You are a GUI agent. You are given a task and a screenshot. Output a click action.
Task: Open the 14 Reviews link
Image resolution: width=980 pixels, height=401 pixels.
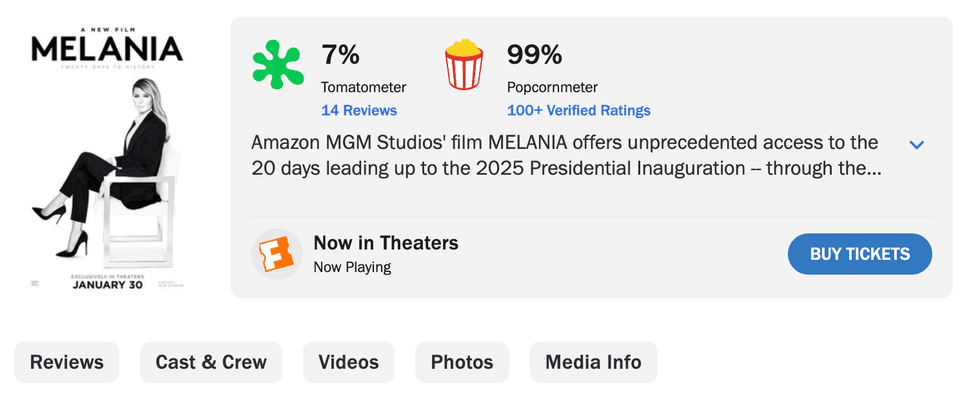click(358, 110)
